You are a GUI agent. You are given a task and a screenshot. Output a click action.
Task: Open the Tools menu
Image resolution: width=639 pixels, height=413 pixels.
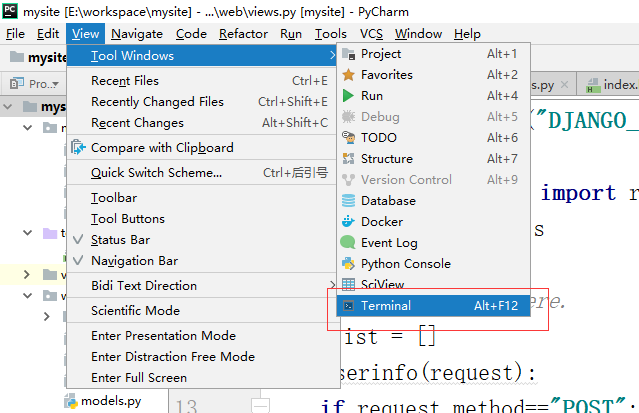(331, 34)
